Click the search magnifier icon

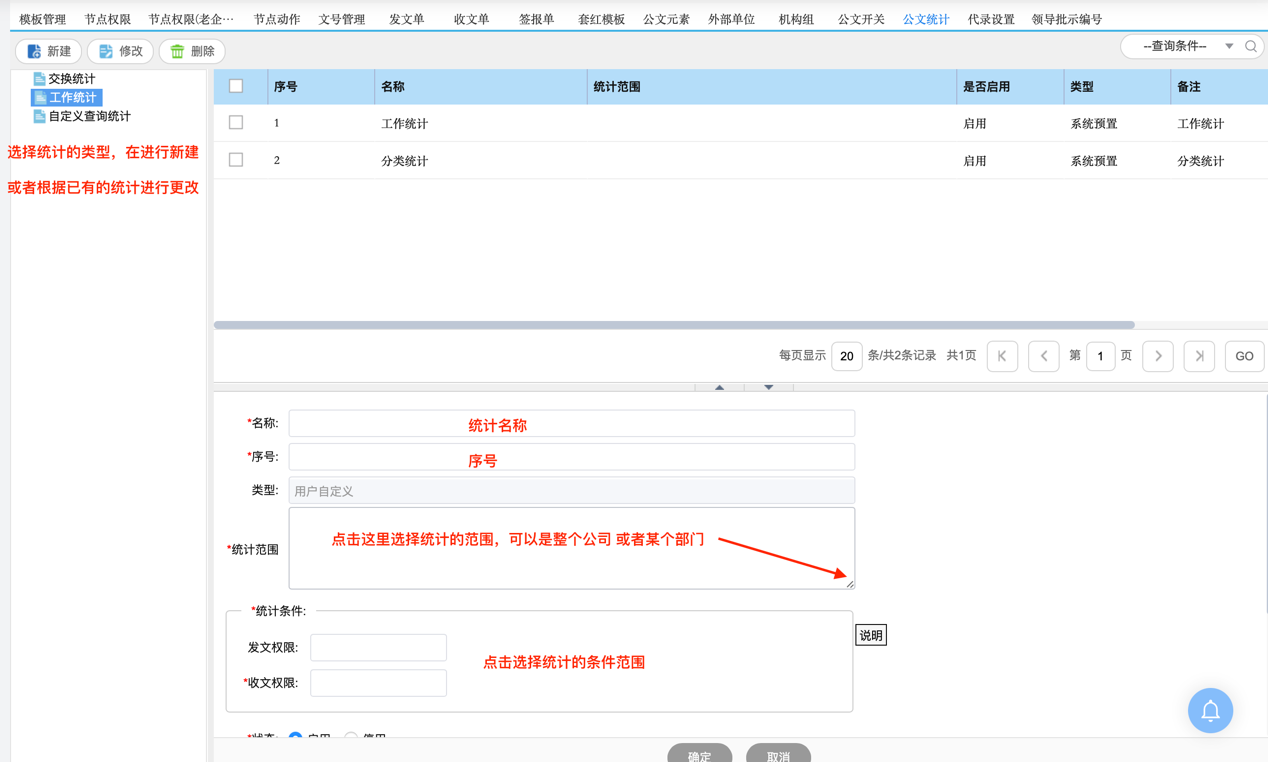[x=1250, y=46]
